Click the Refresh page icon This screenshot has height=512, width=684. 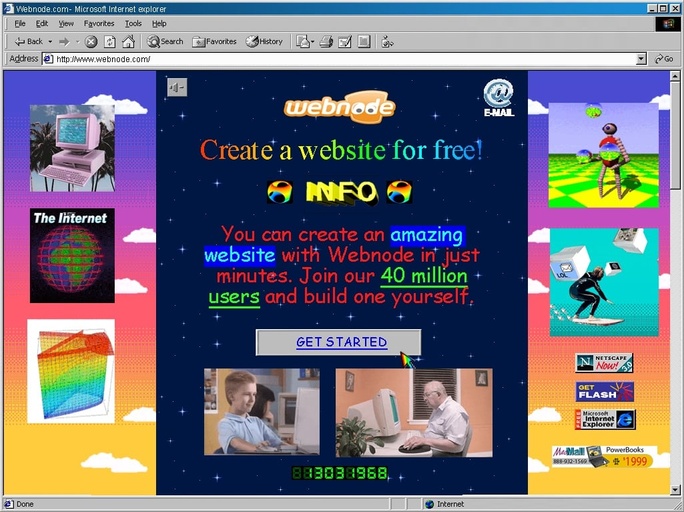pos(109,42)
